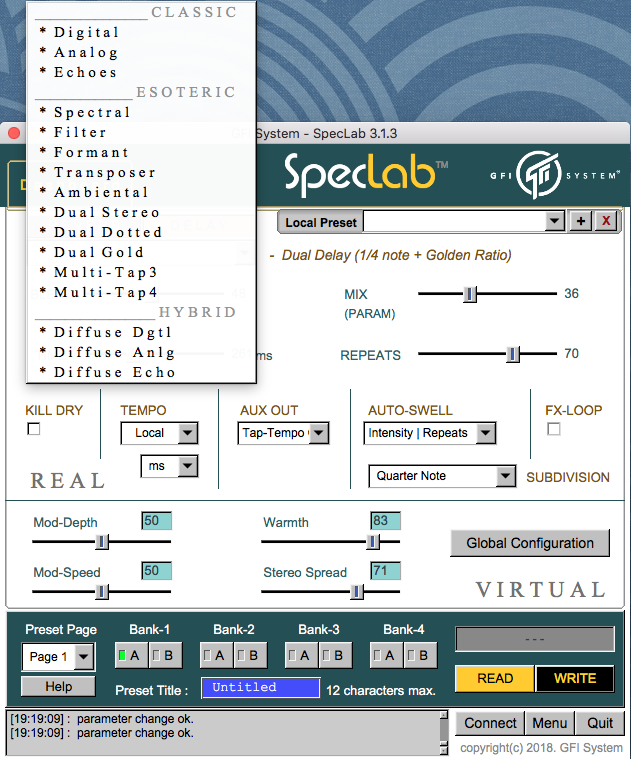Click the Stereo Spread value field
Viewport: 631px width, 759px height.
385,571
